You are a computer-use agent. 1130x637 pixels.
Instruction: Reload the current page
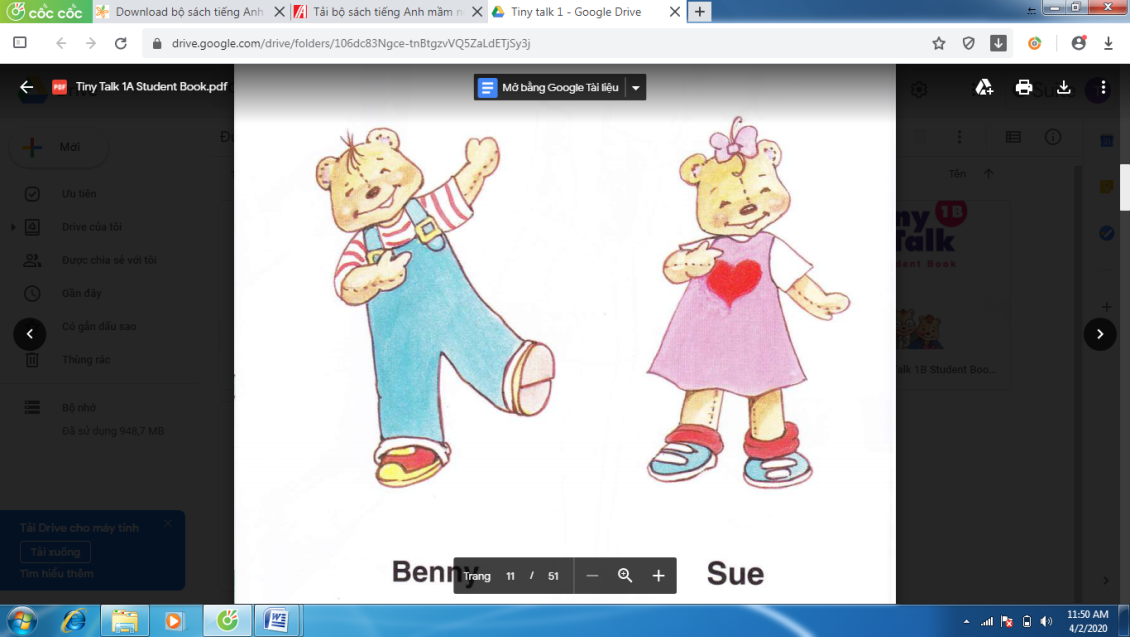(x=121, y=43)
